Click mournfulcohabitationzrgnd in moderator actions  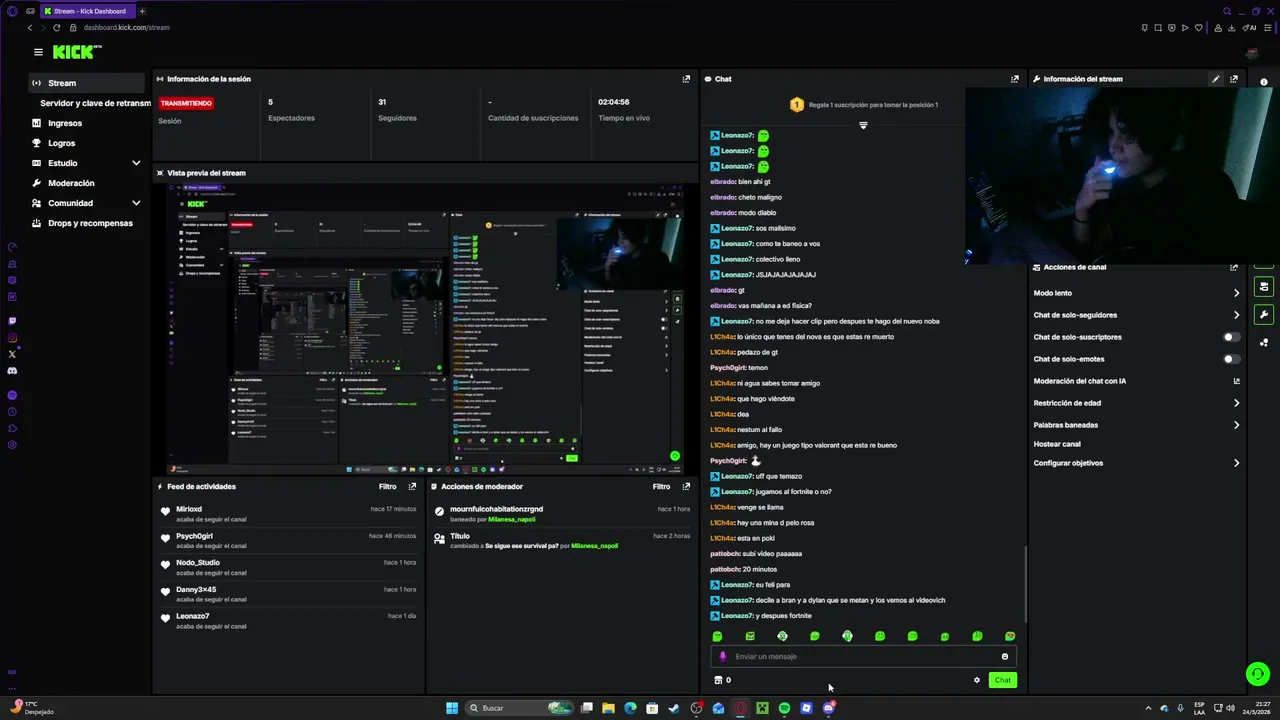tap(497, 510)
